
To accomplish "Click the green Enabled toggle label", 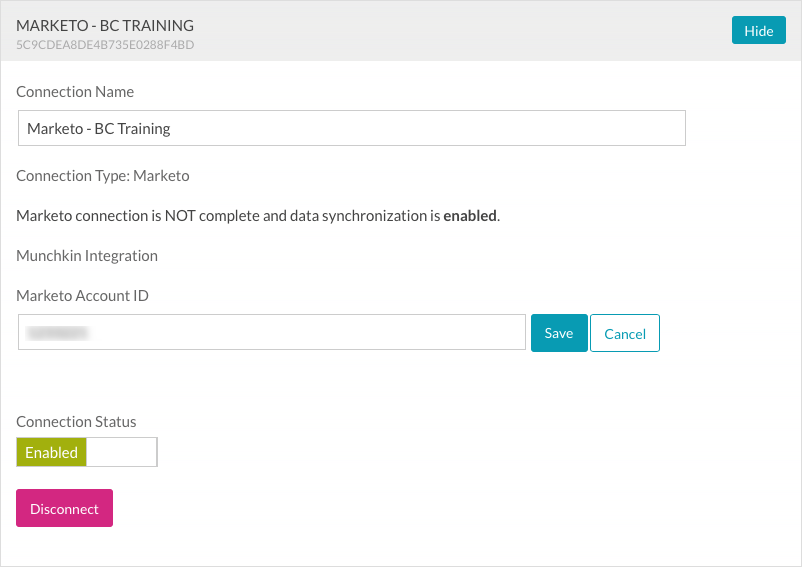I will (x=52, y=452).
